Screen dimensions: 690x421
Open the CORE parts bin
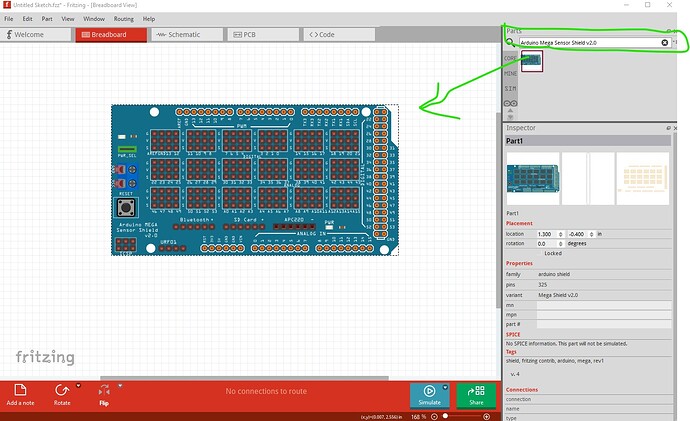coord(510,58)
